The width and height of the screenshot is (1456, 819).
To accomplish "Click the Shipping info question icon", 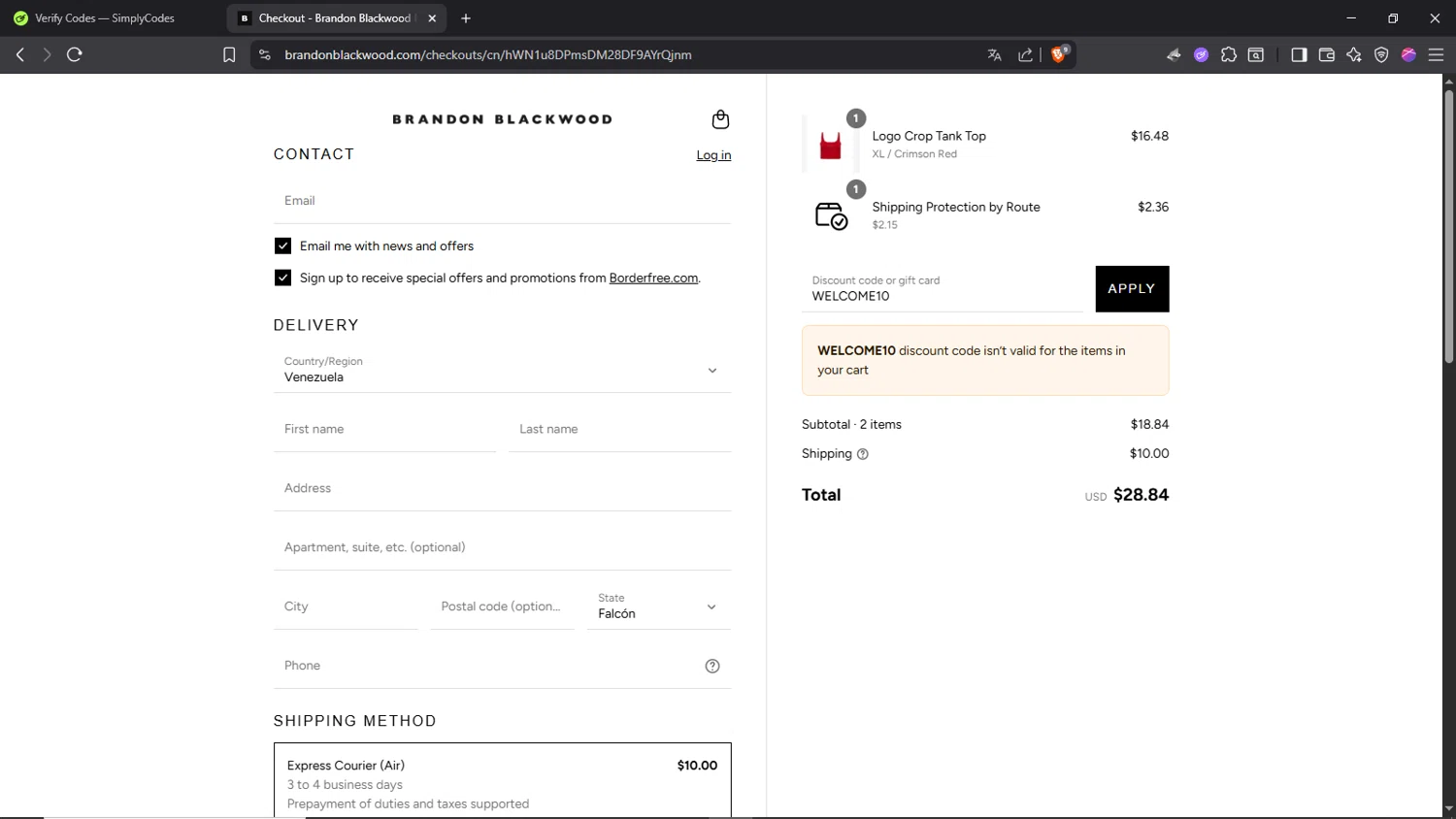I will [863, 454].
